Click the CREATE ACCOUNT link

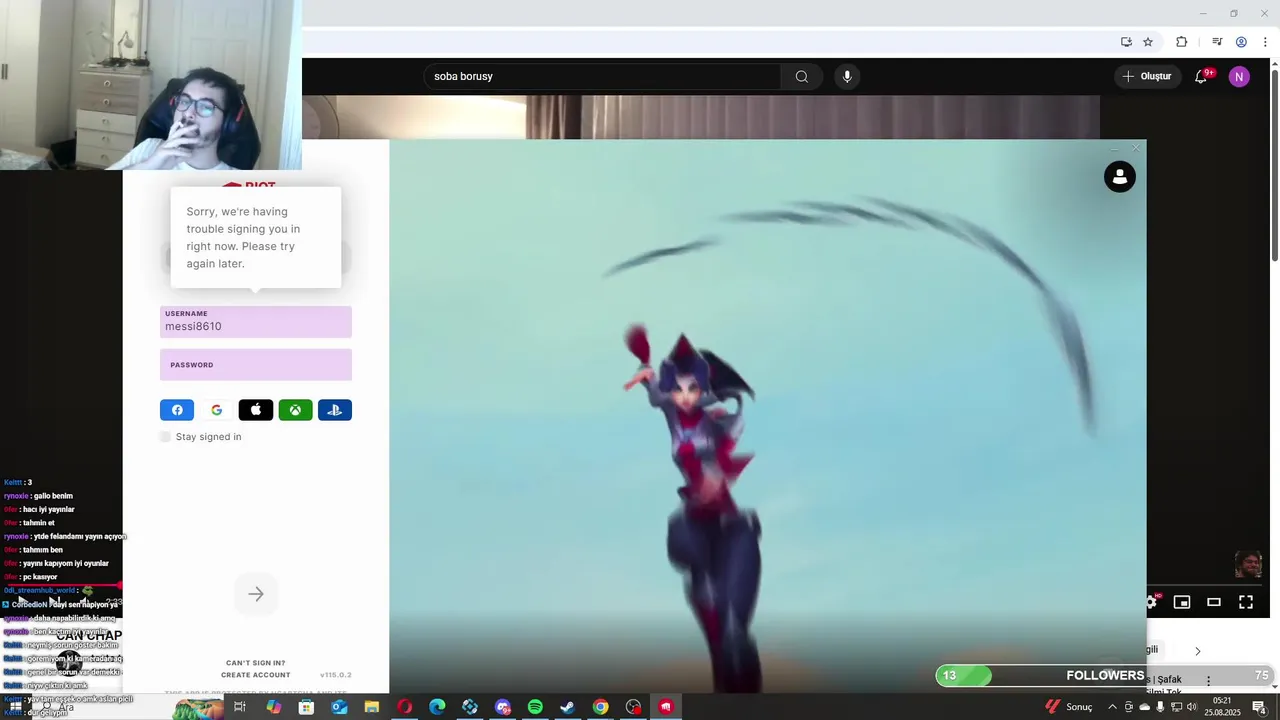click(255, 675)
